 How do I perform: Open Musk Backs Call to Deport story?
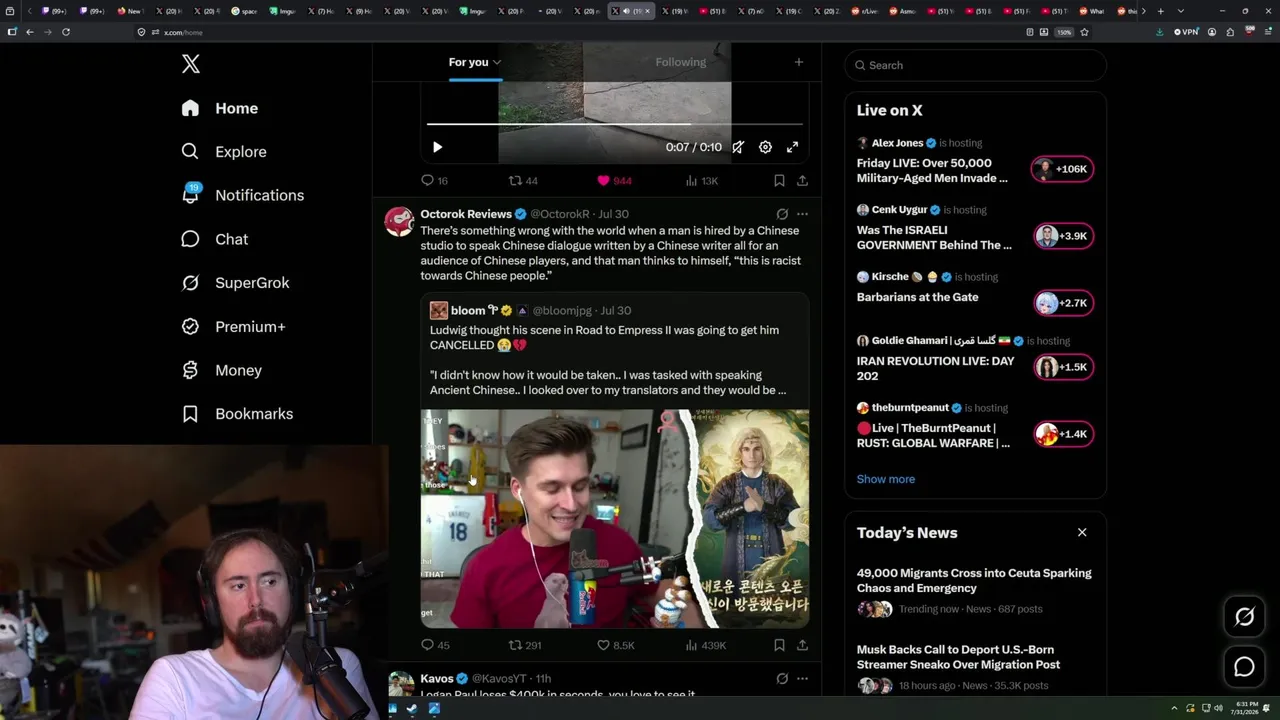point(958,657)
